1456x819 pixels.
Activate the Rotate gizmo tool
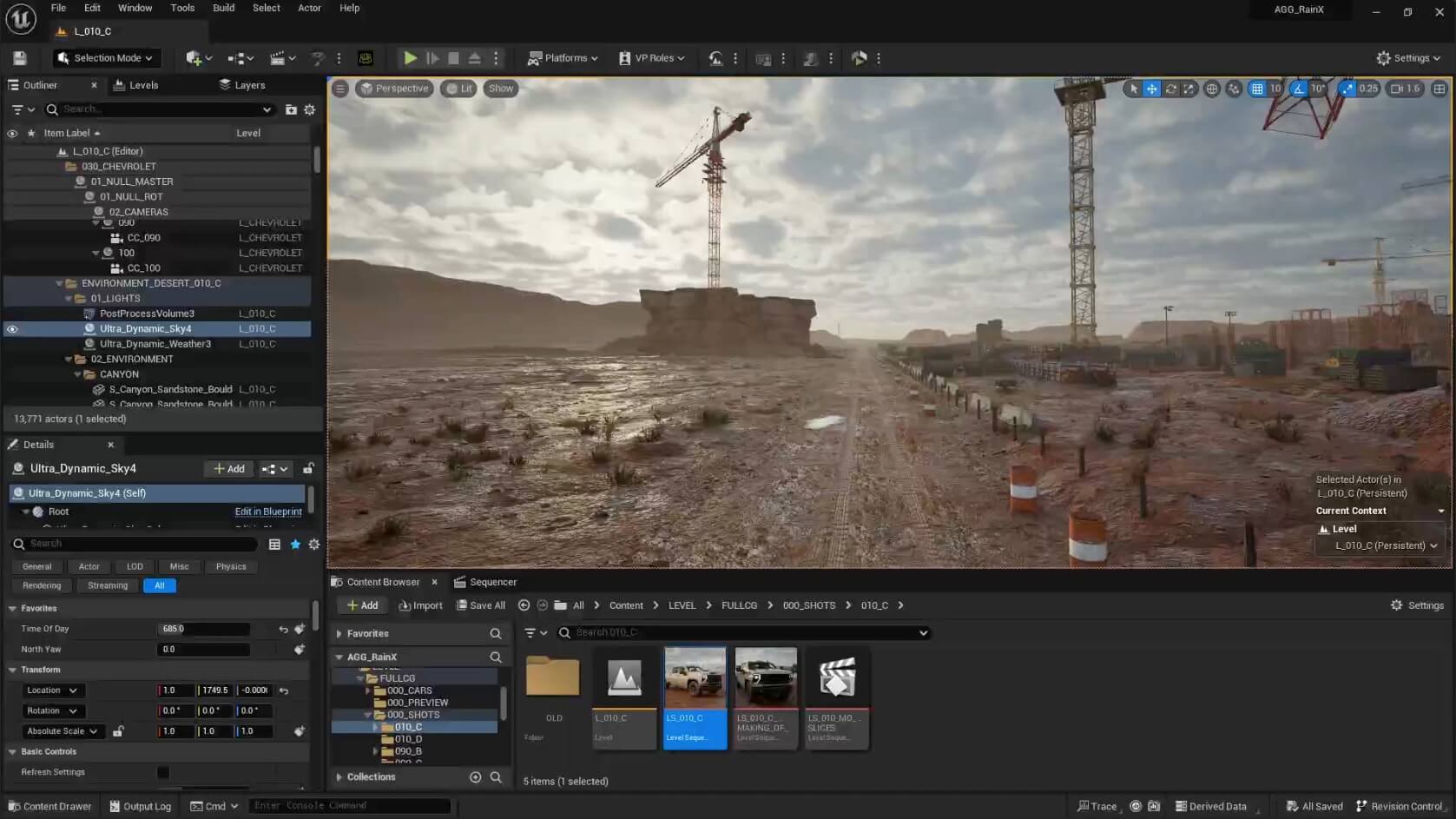(x=1170, y=89)
